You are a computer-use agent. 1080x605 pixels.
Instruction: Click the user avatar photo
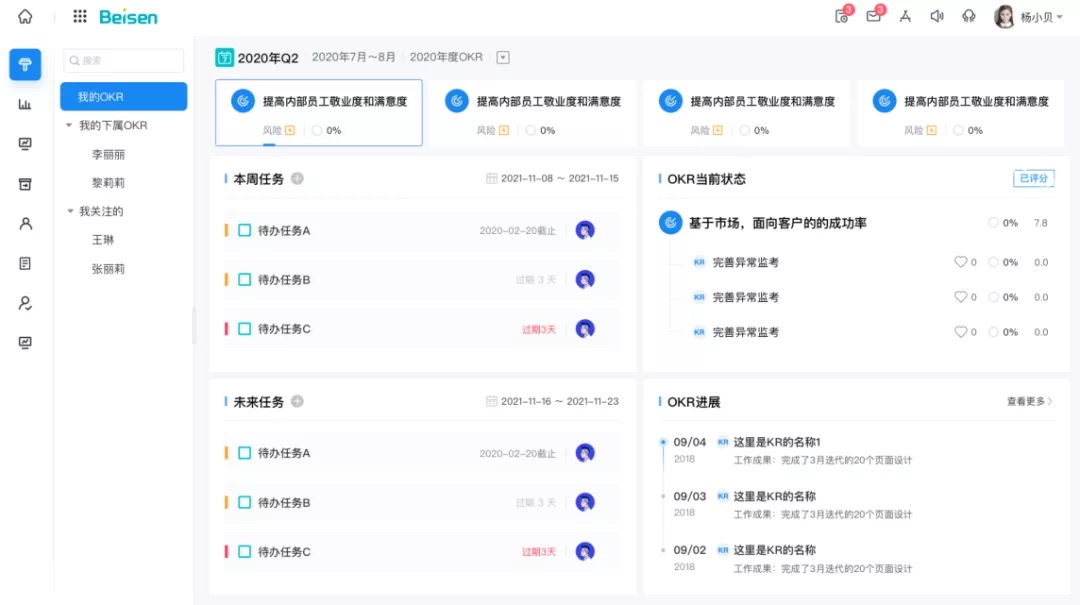(1004, 17)
